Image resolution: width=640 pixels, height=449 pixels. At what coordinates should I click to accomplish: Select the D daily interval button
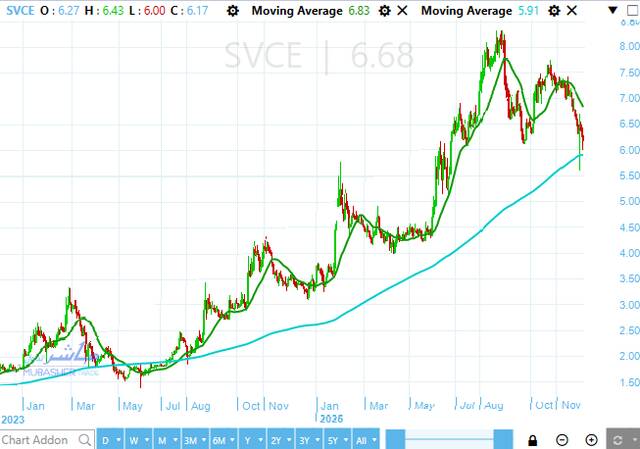point(108,440)
